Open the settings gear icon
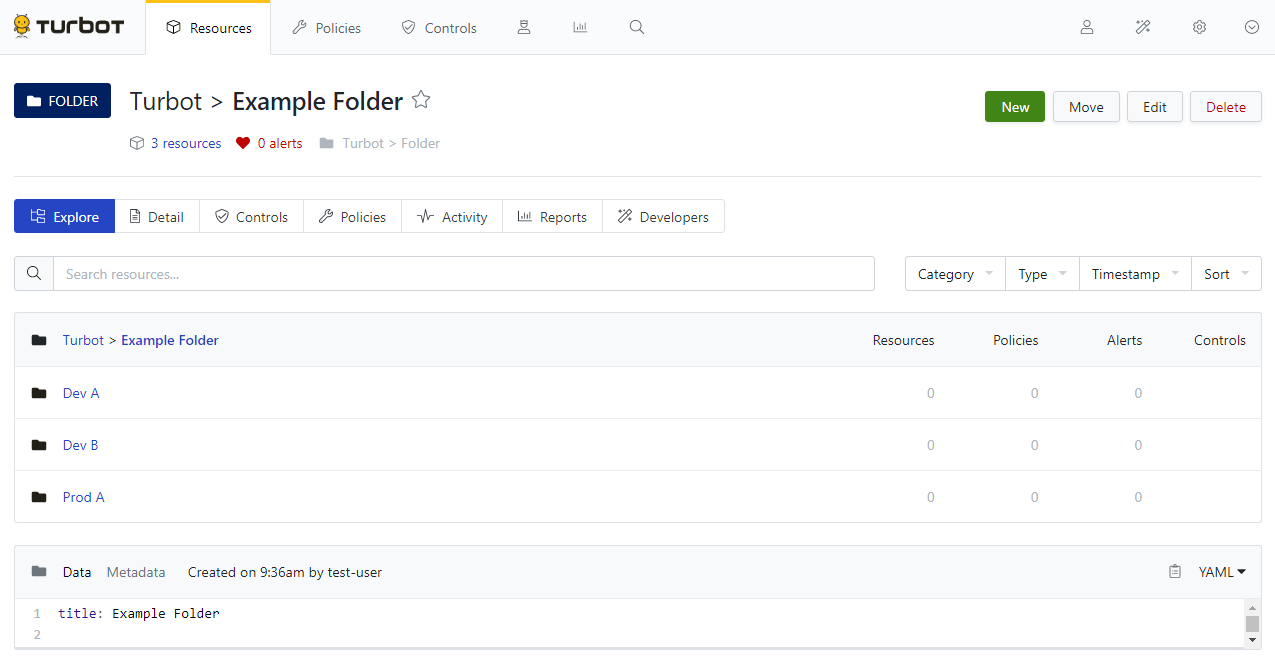 [x=1199, y=27]
